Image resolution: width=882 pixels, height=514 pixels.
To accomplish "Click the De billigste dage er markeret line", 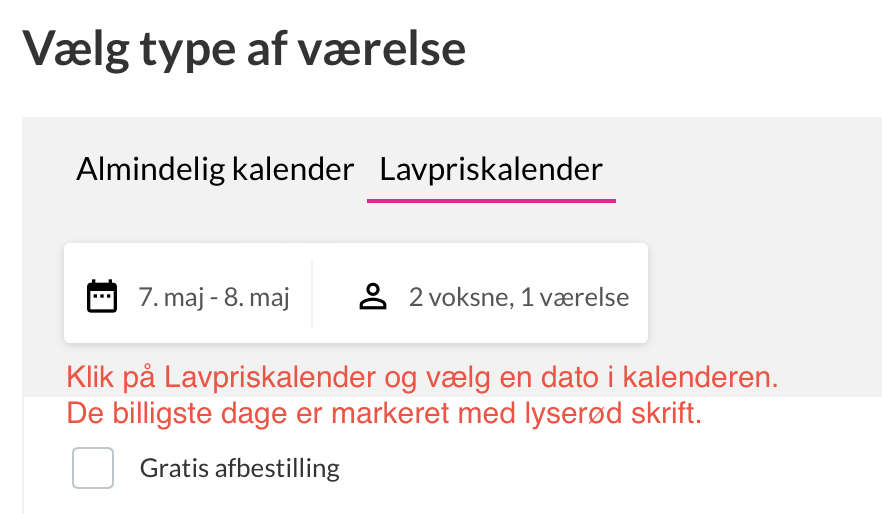I will point(384,413).
